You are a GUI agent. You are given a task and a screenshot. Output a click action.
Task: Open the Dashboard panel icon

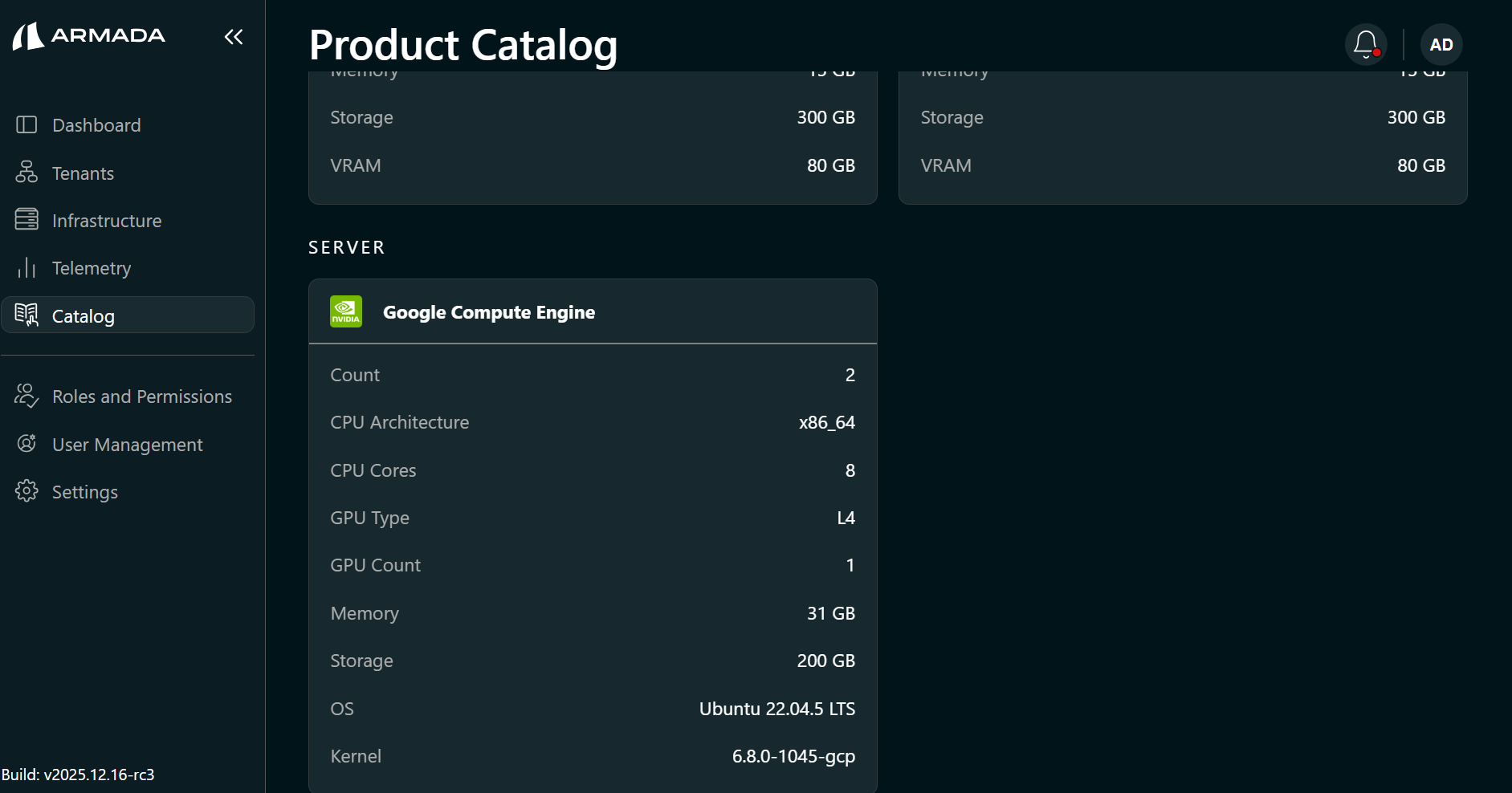pos(26,124)
